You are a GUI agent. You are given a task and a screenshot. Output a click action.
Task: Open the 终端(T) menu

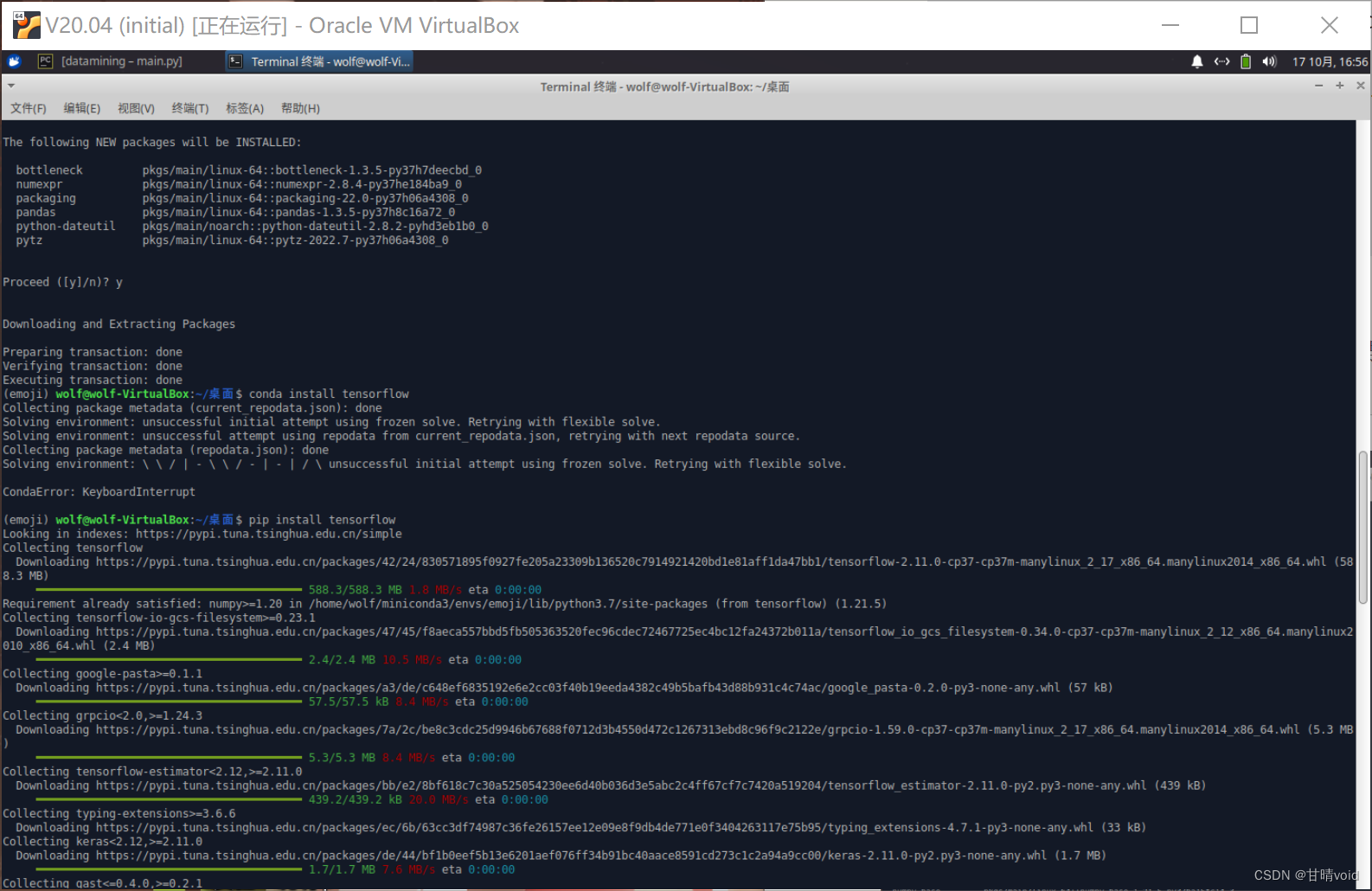[x=190, y=108]
